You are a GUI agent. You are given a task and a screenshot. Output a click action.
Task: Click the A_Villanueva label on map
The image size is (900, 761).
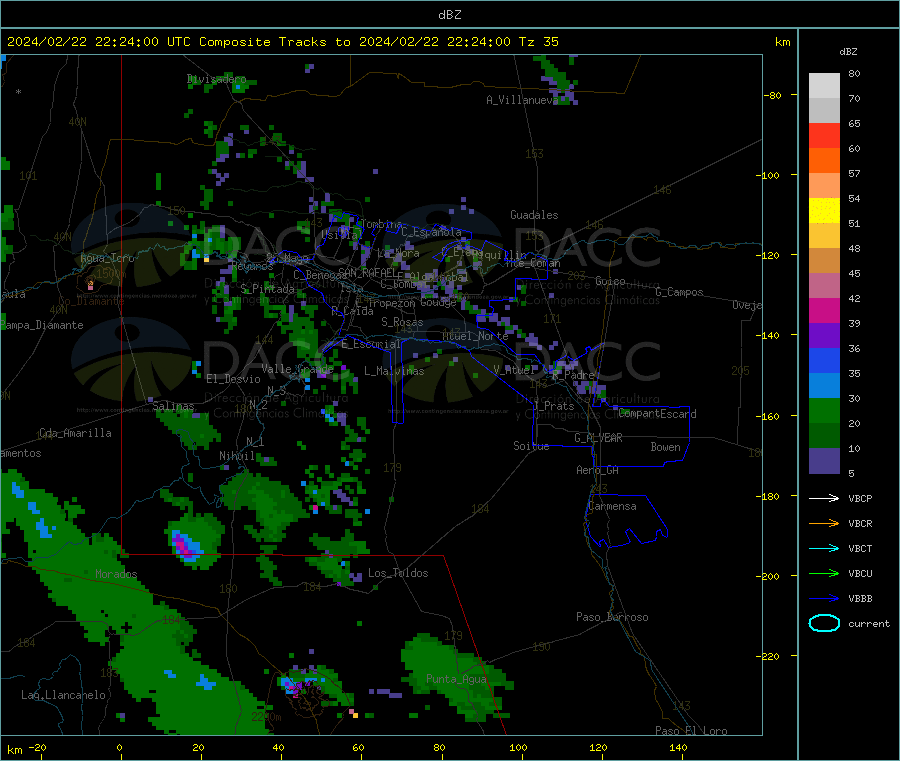(522, 100)
